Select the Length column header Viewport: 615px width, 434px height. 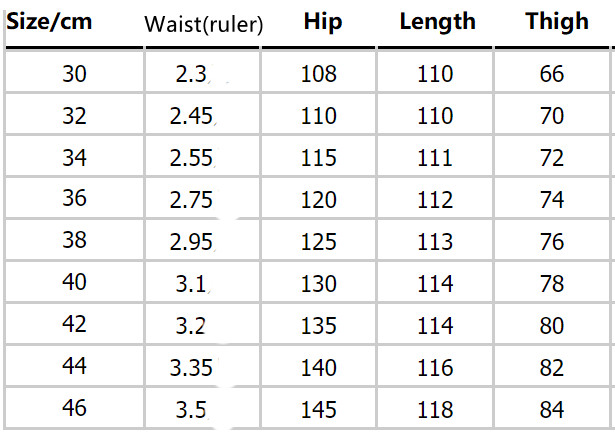(437, 22)
